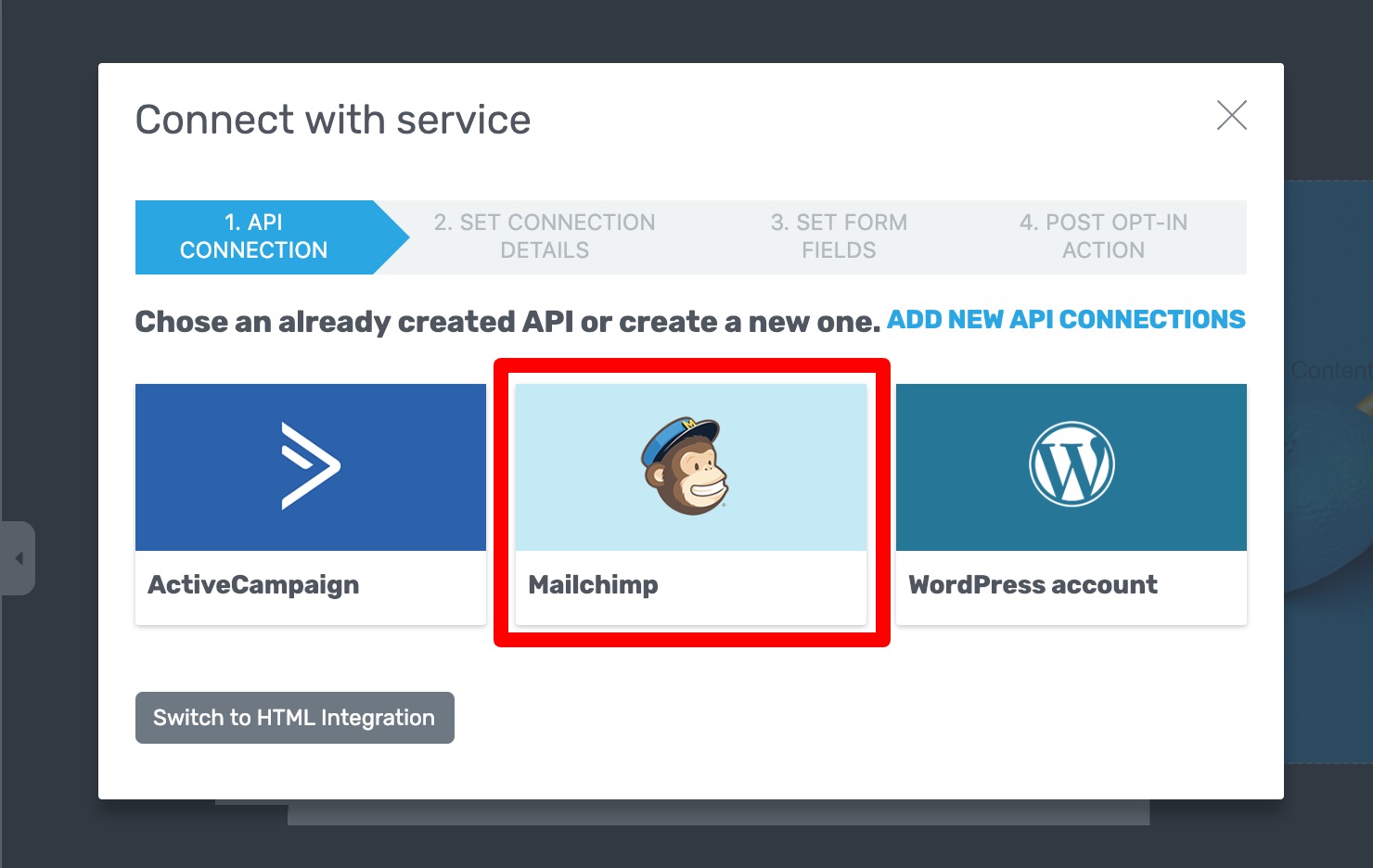Choose the Mailchimp monkey logo

coord(686,466)
